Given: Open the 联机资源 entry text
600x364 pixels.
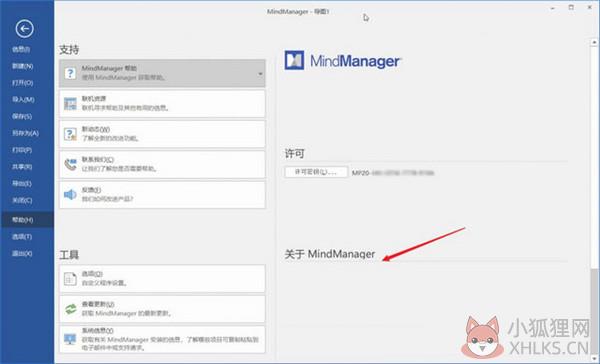Looking at the screenshot, I should [x=94, y=99].
